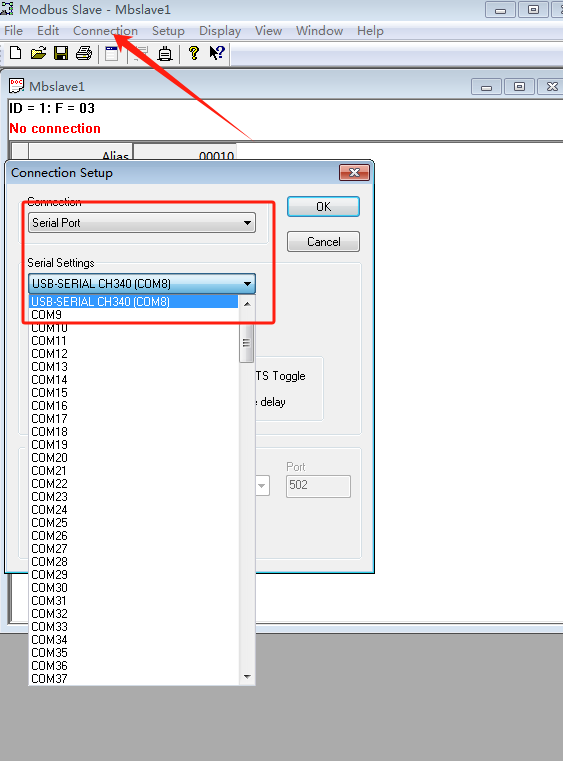The height and width of the screenshot is (761, 563).
Task: Click the yellow question mark About icon
Action: click(194, 53)
